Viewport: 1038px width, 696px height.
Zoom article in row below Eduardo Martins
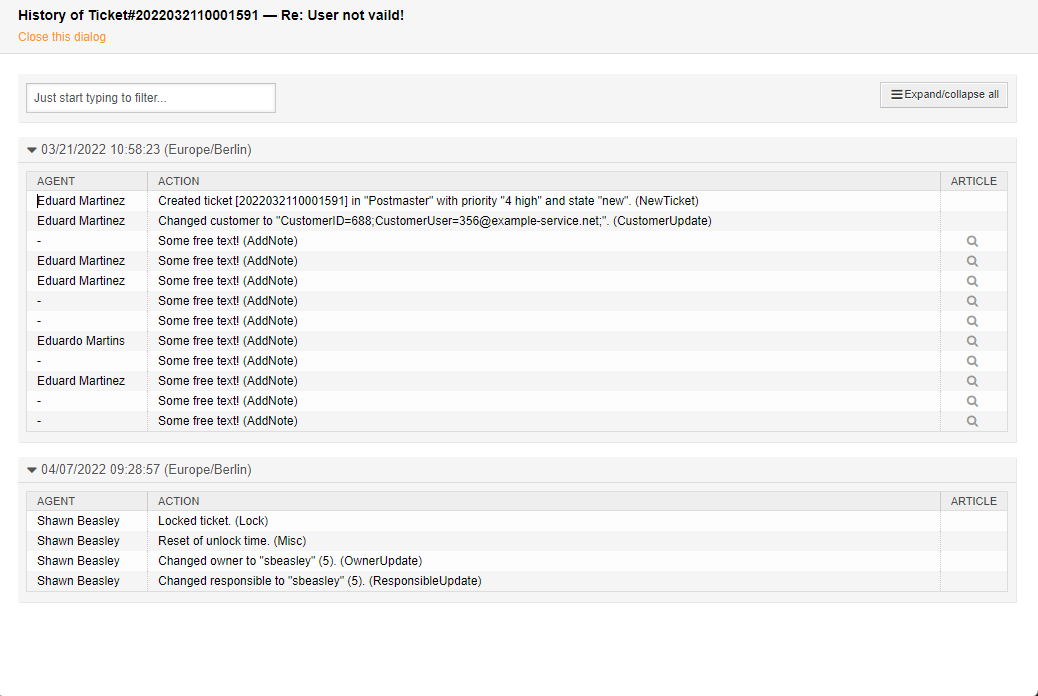pos(972,361)
